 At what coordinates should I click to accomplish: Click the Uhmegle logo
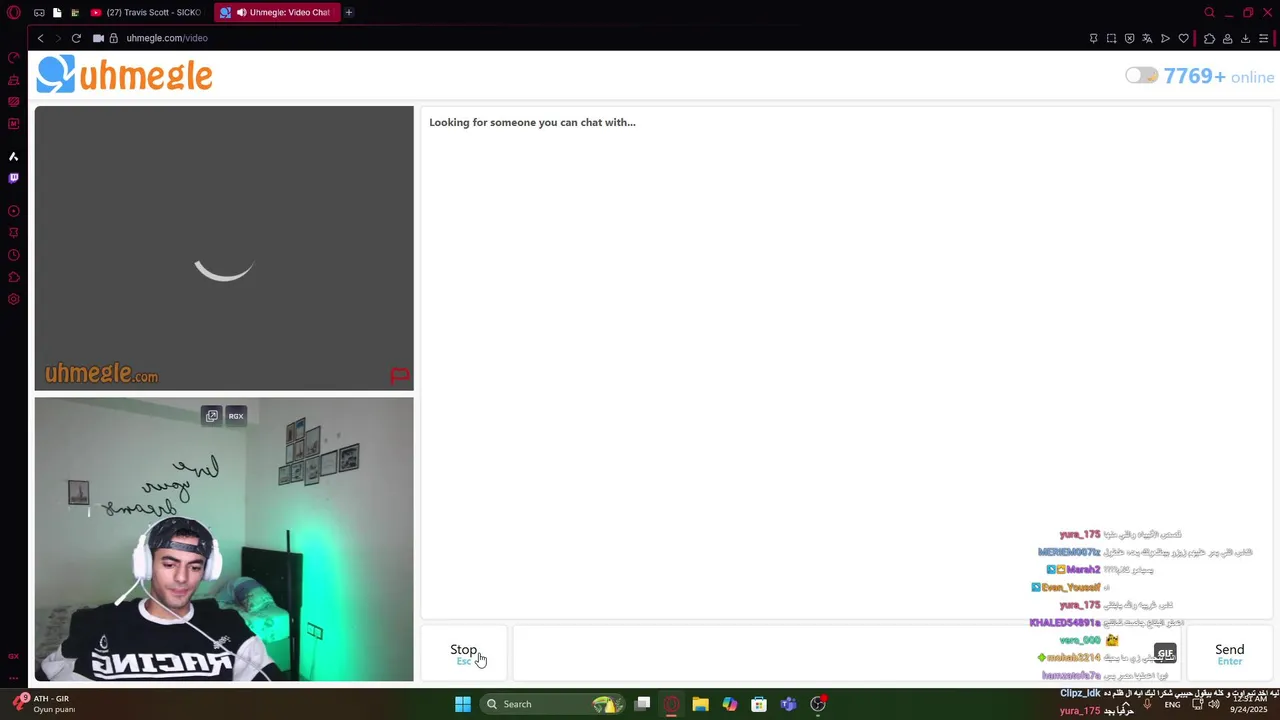(125, 75)
